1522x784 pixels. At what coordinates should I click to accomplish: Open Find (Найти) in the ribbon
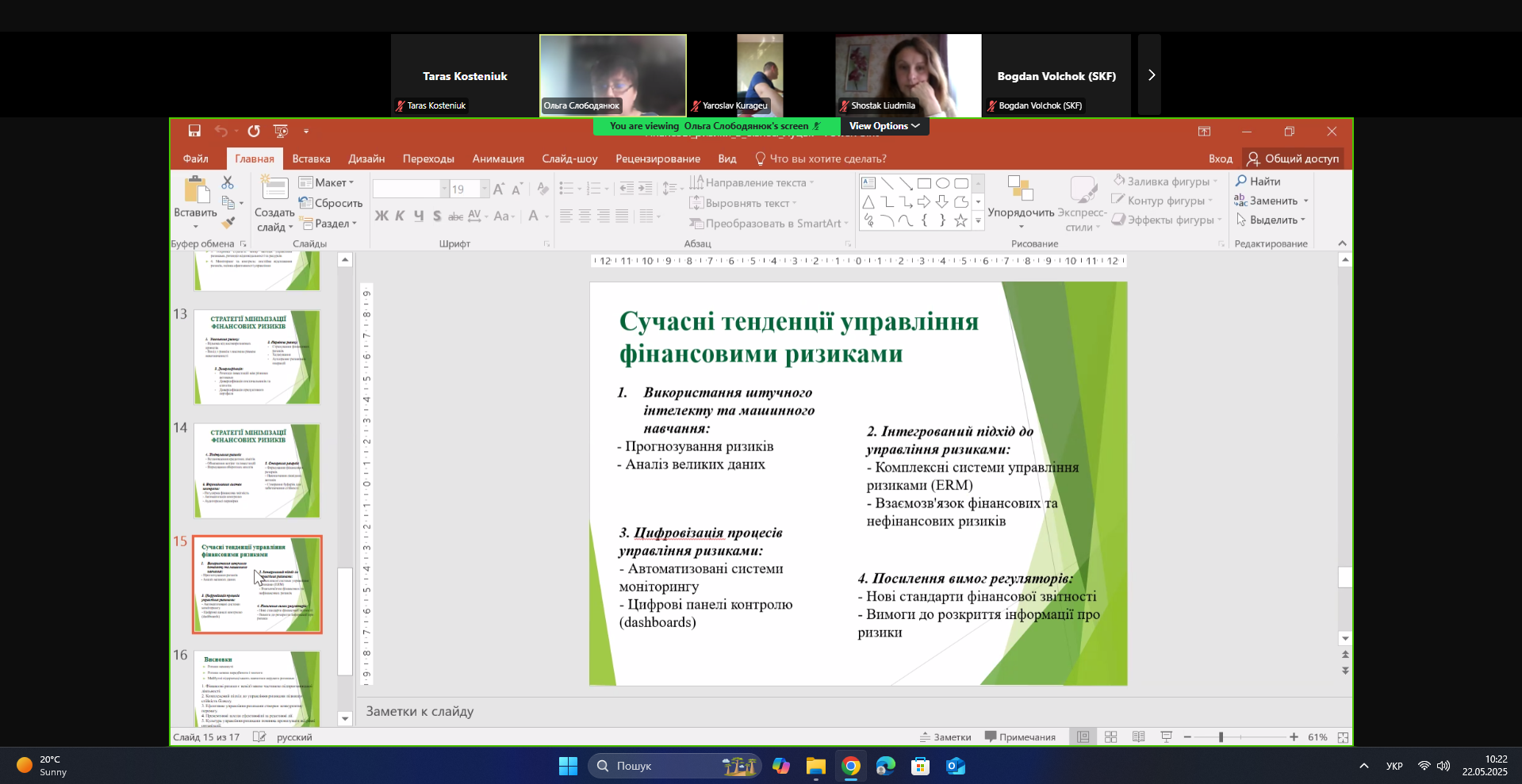coord(1259,181)
